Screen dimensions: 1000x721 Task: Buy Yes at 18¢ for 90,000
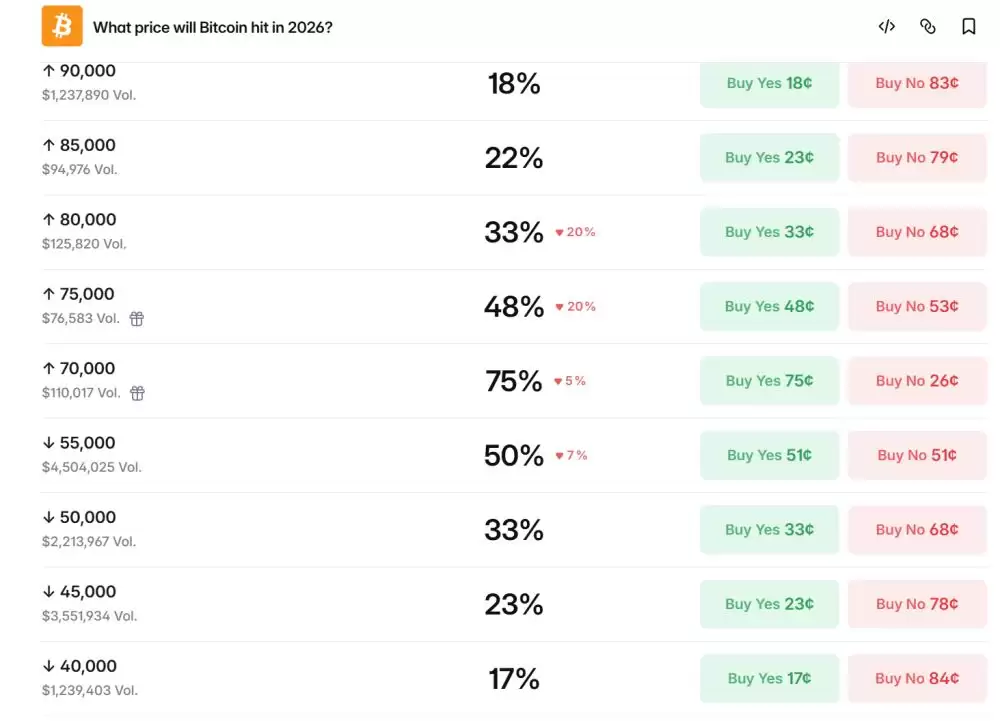click(x=769, y=84)
